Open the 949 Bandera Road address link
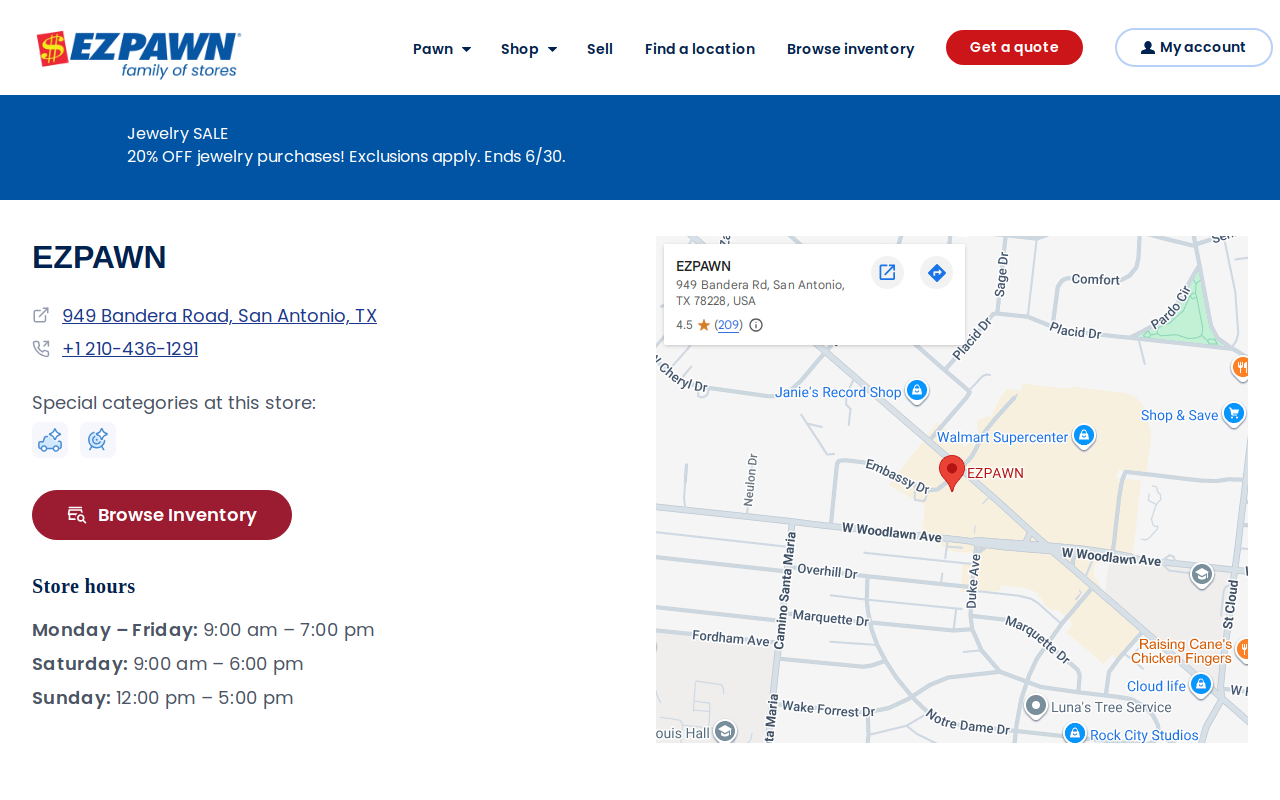The image size is (1280, 800). pyautogui.click(x=219, y=316)
